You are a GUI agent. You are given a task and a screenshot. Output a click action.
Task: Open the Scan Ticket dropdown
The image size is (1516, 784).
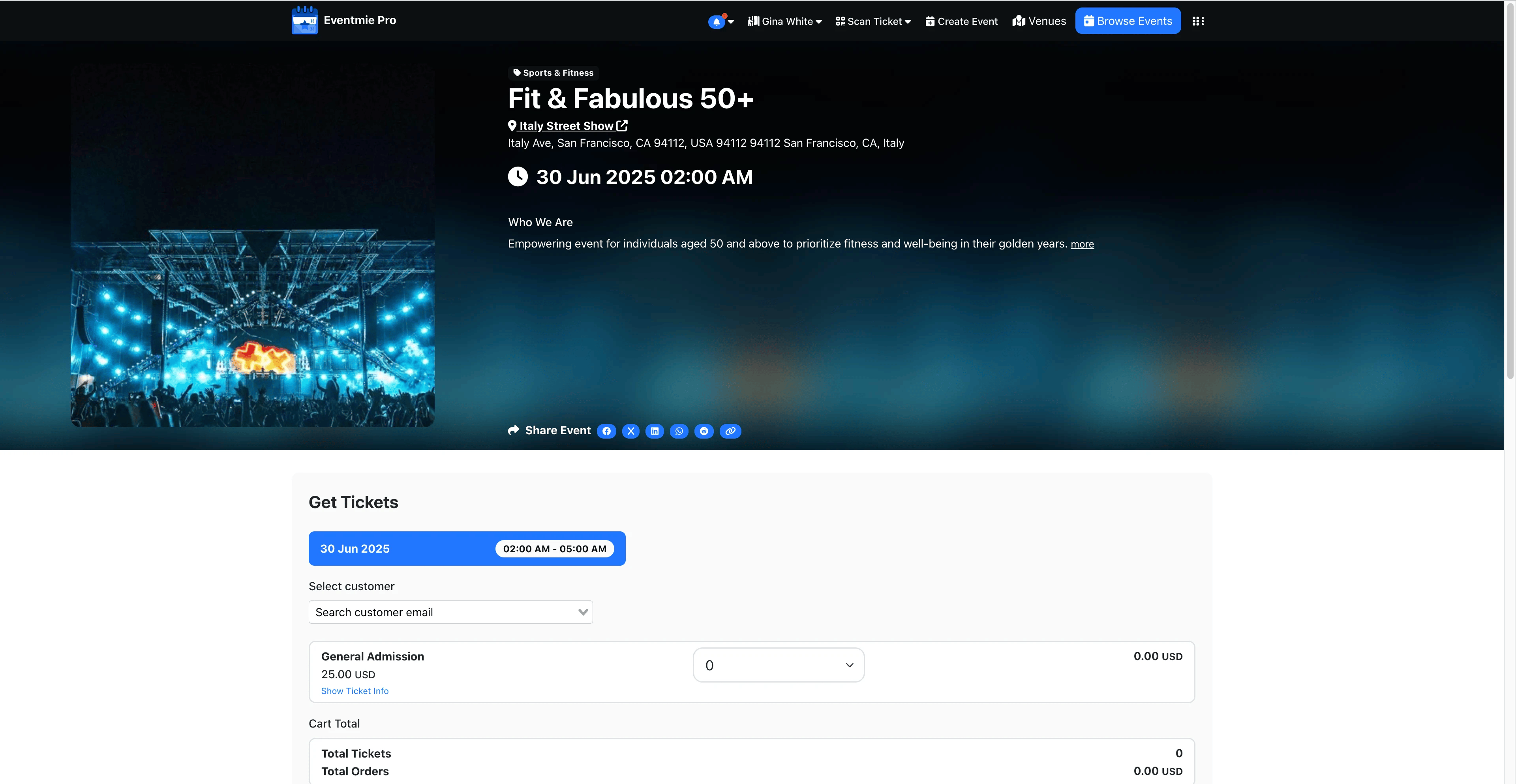[873, 22]
